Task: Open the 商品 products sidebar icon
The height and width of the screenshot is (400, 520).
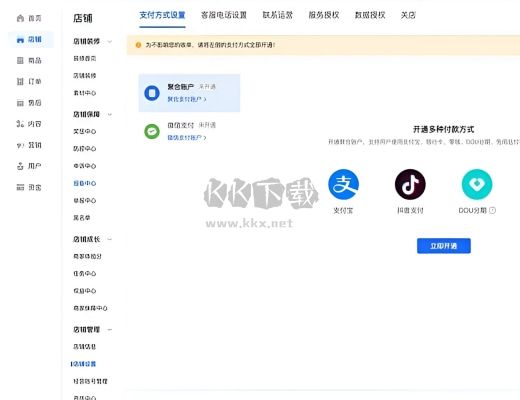Action: click(x=20, y=61)
